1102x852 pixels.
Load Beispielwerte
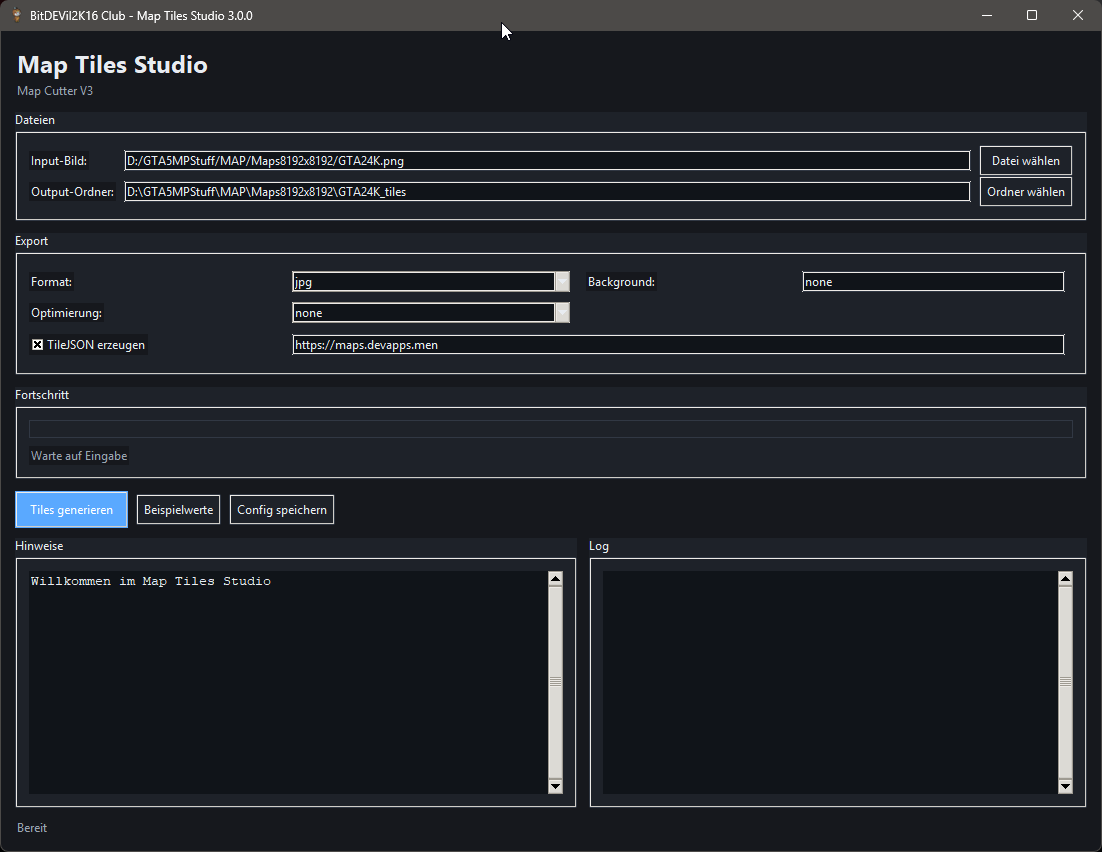(x=179, y=510)
